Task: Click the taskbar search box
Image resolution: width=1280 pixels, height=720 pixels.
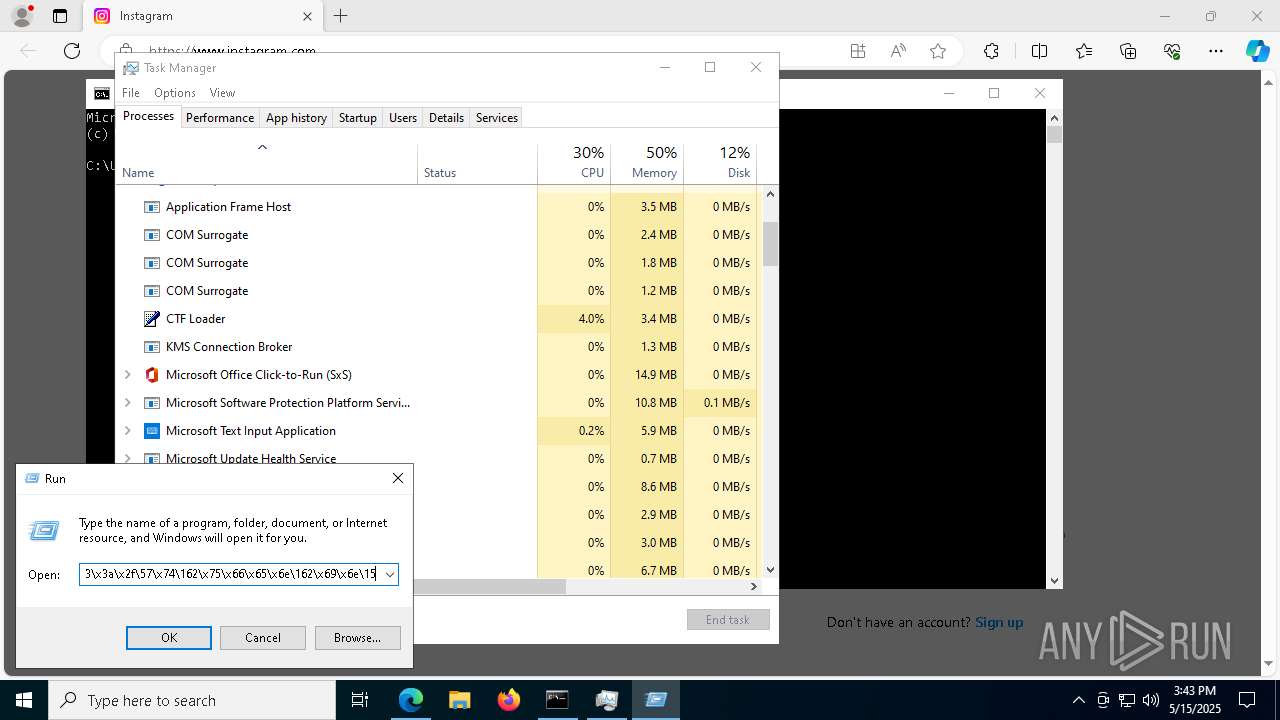Action: pos(192,700)
